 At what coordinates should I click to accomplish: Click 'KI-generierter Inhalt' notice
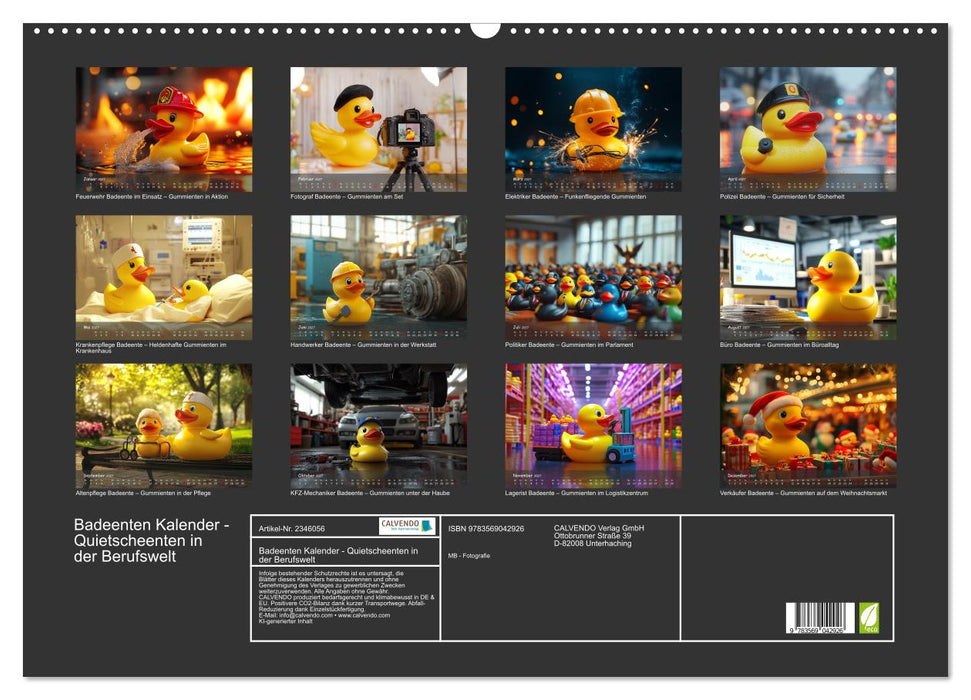[285, 621]
